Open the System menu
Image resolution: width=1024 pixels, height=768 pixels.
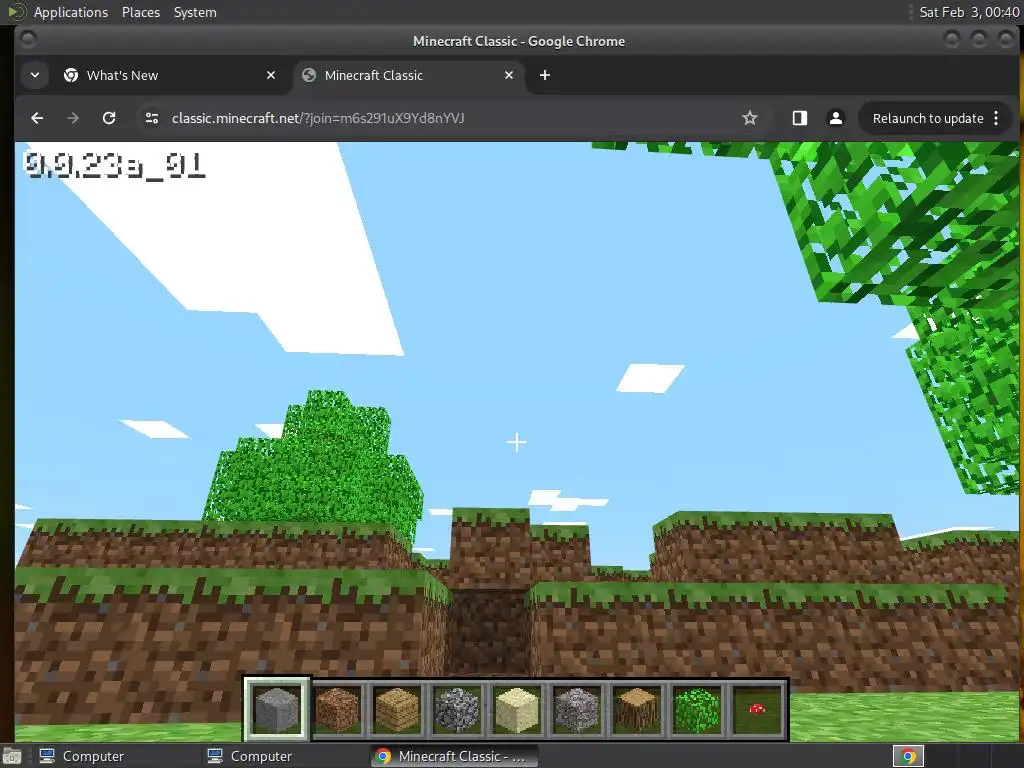[x=195, y=12]
